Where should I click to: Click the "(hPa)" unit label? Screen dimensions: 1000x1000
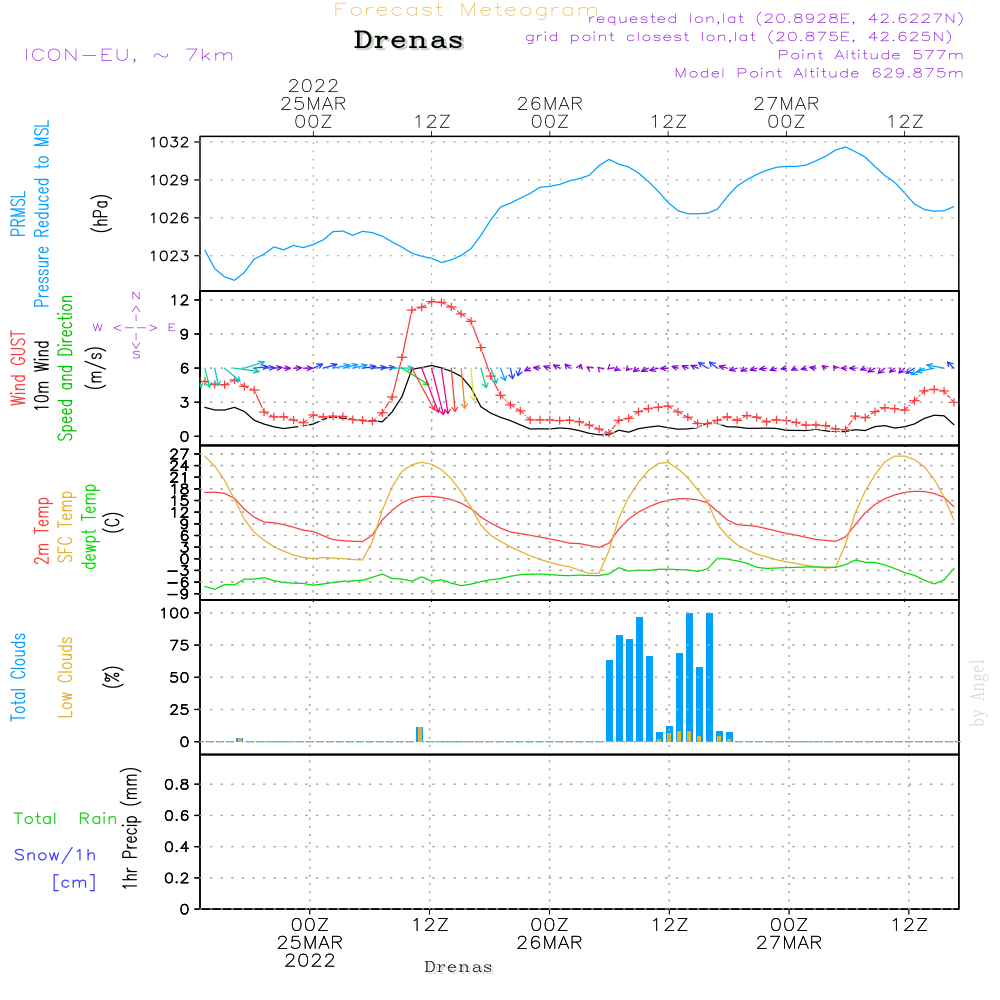pyautogui.click(x=101, y=213)
